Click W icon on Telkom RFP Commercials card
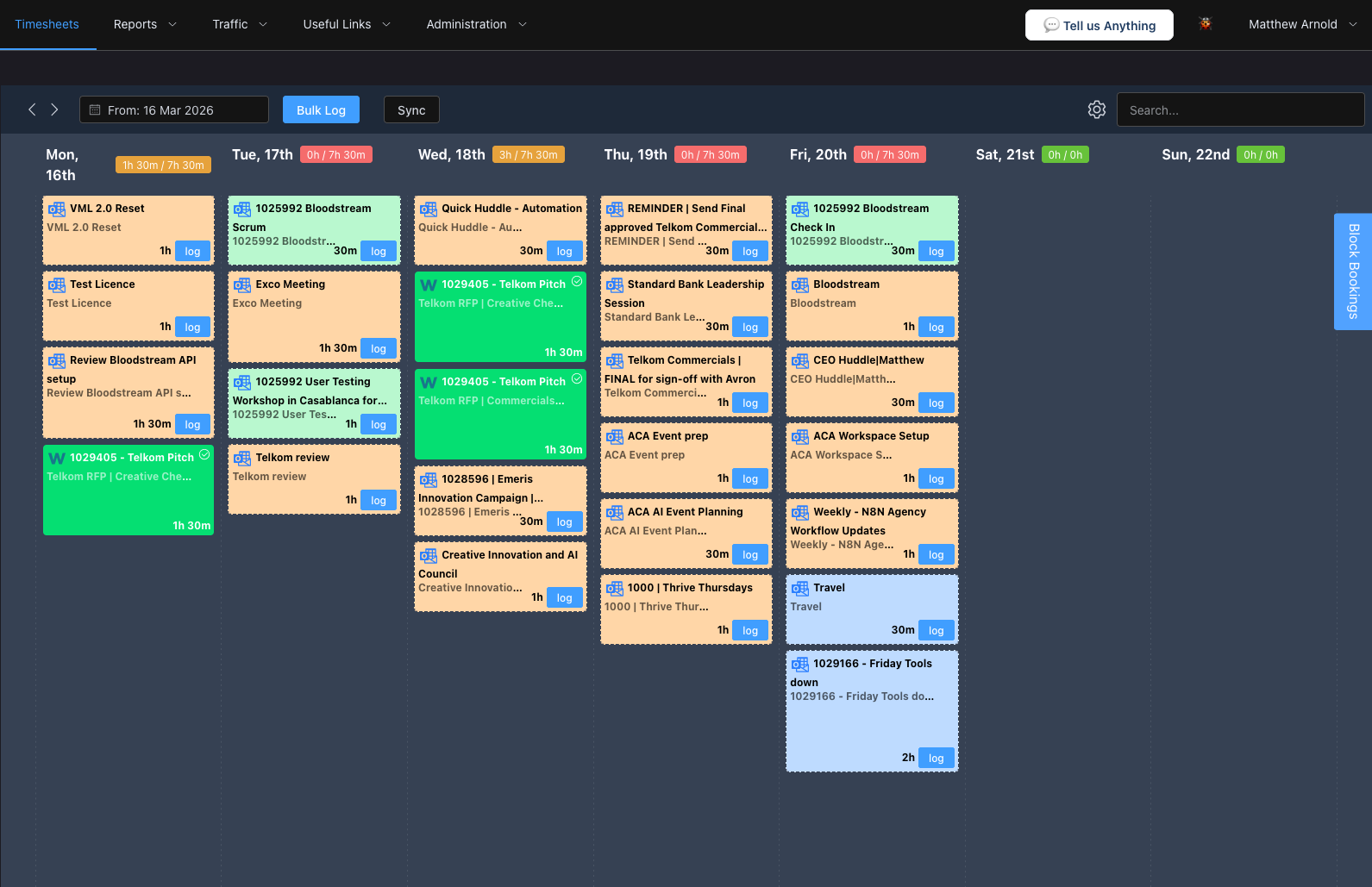This screenshot has width=1372, height=887. pyautogui.click(x=429, y=382)
